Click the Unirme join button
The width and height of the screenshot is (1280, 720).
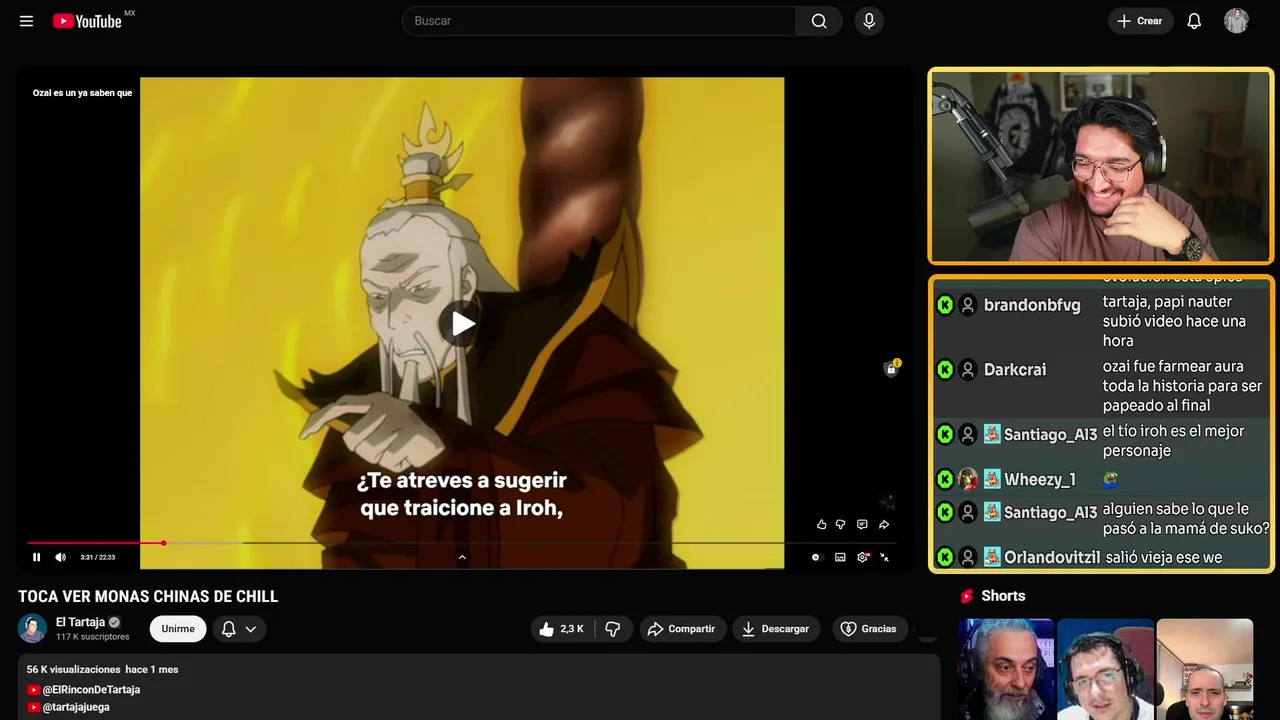point(178,629)
